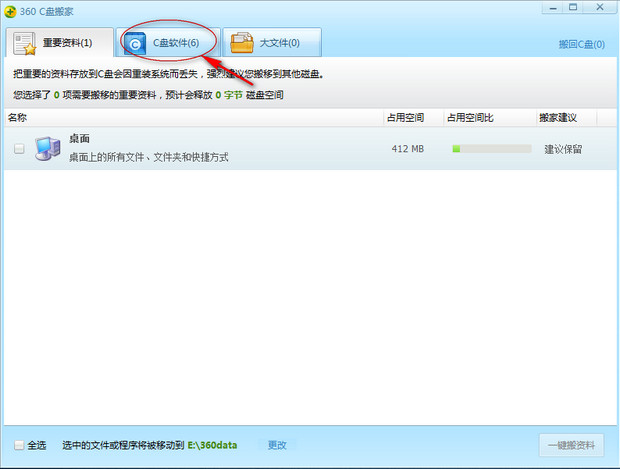Open the 大文件(0) tab
This screenshot has width=620, height=469.
point(272,42)
